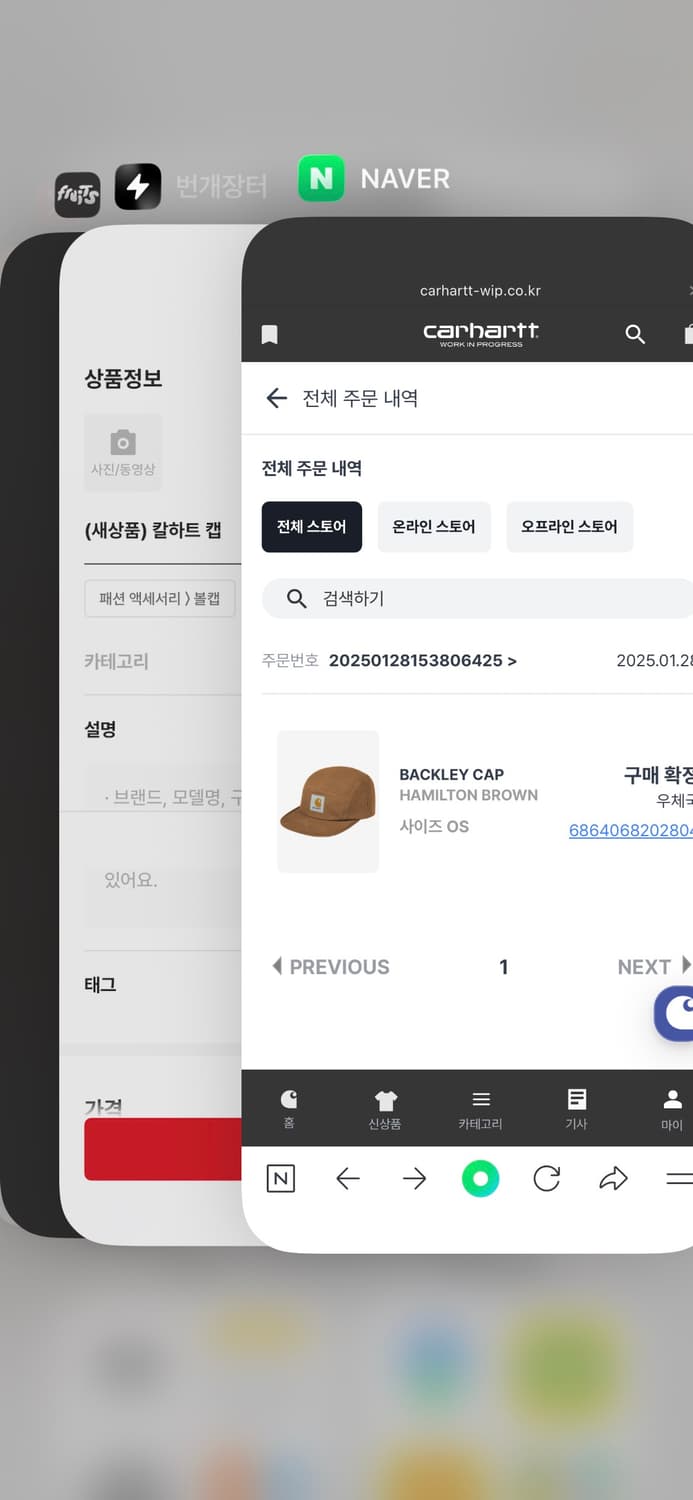
Task: Go to NEXT orders page
Action: coord(654,967)
